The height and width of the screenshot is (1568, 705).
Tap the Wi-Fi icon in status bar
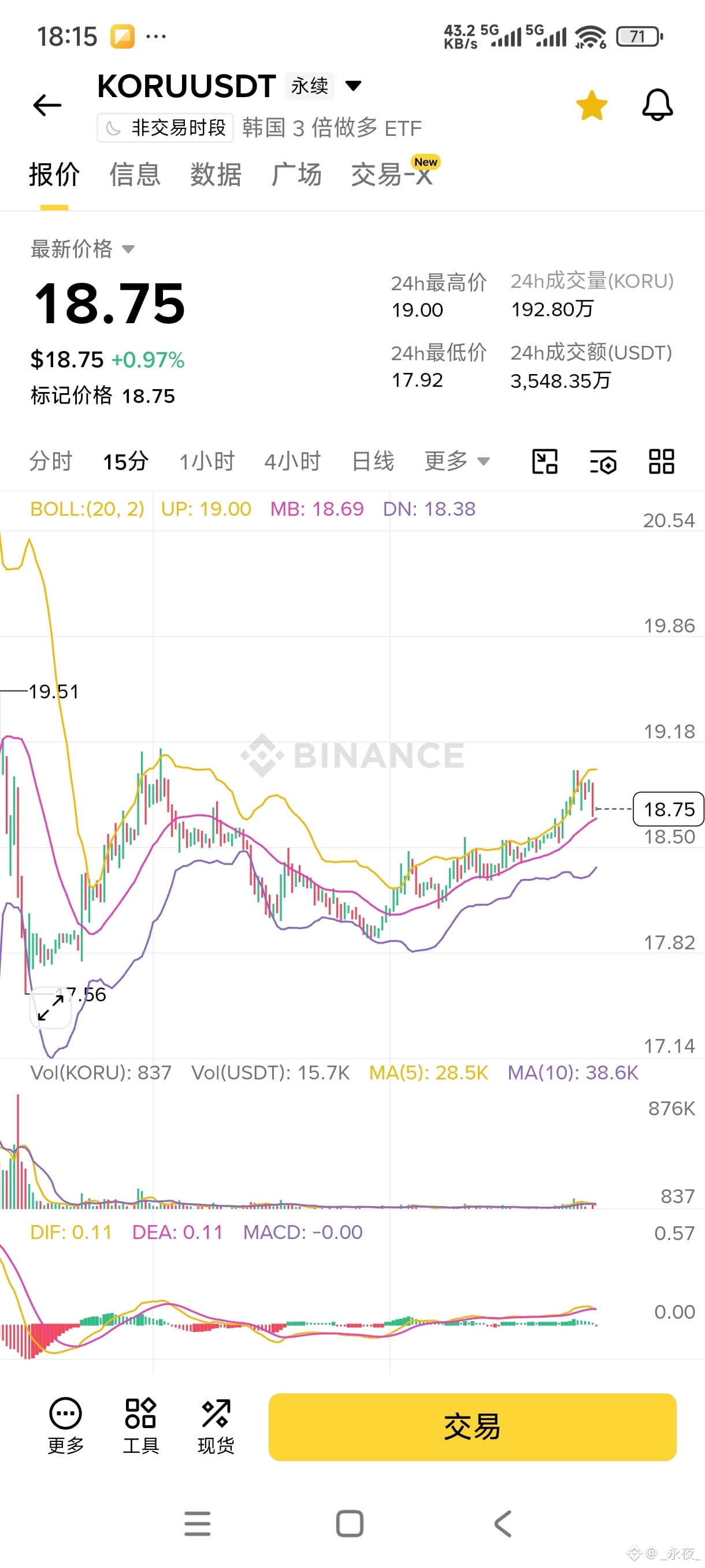tap(590, 37)
